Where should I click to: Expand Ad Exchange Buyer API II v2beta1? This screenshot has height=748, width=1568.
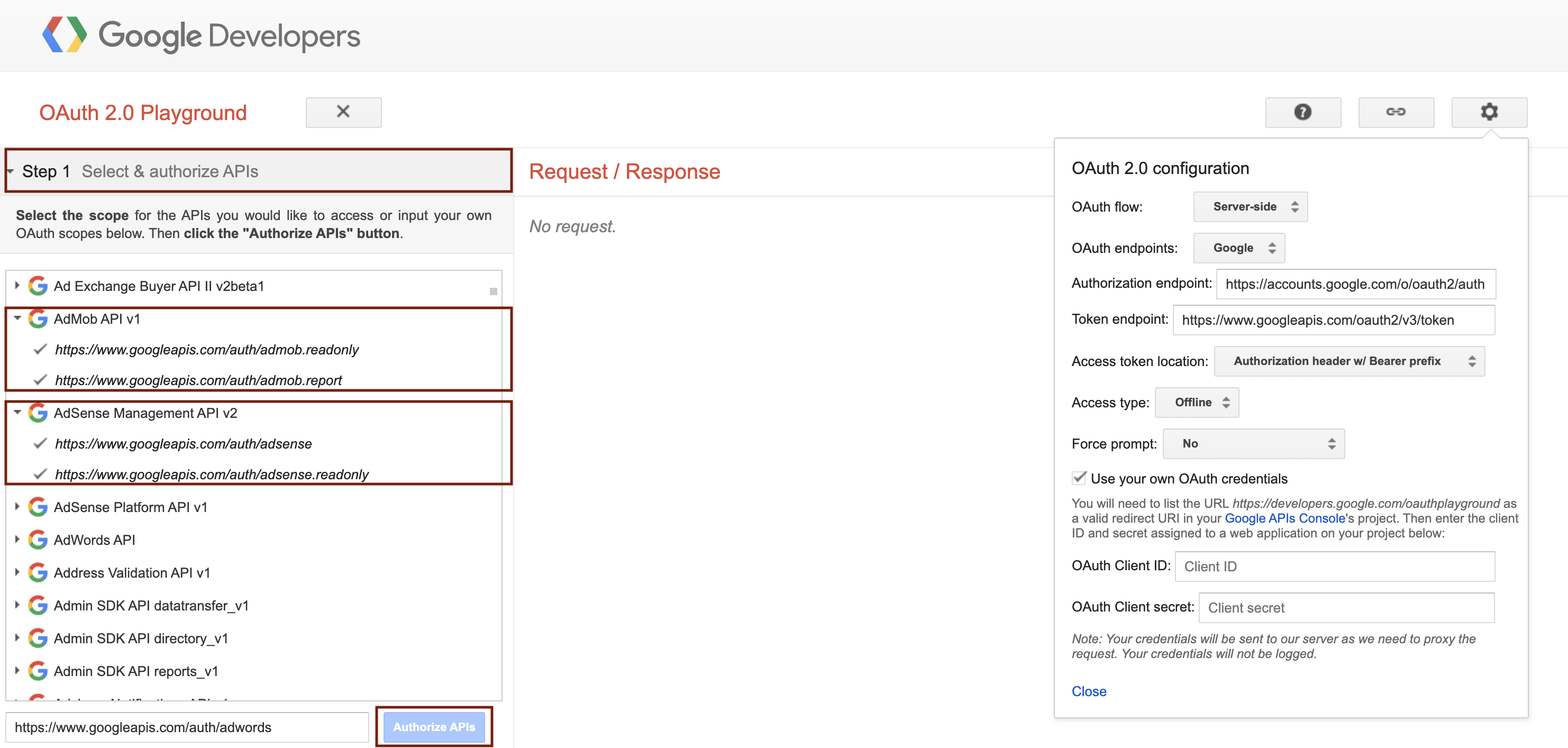pyautogui.click(x=16, y=286)
